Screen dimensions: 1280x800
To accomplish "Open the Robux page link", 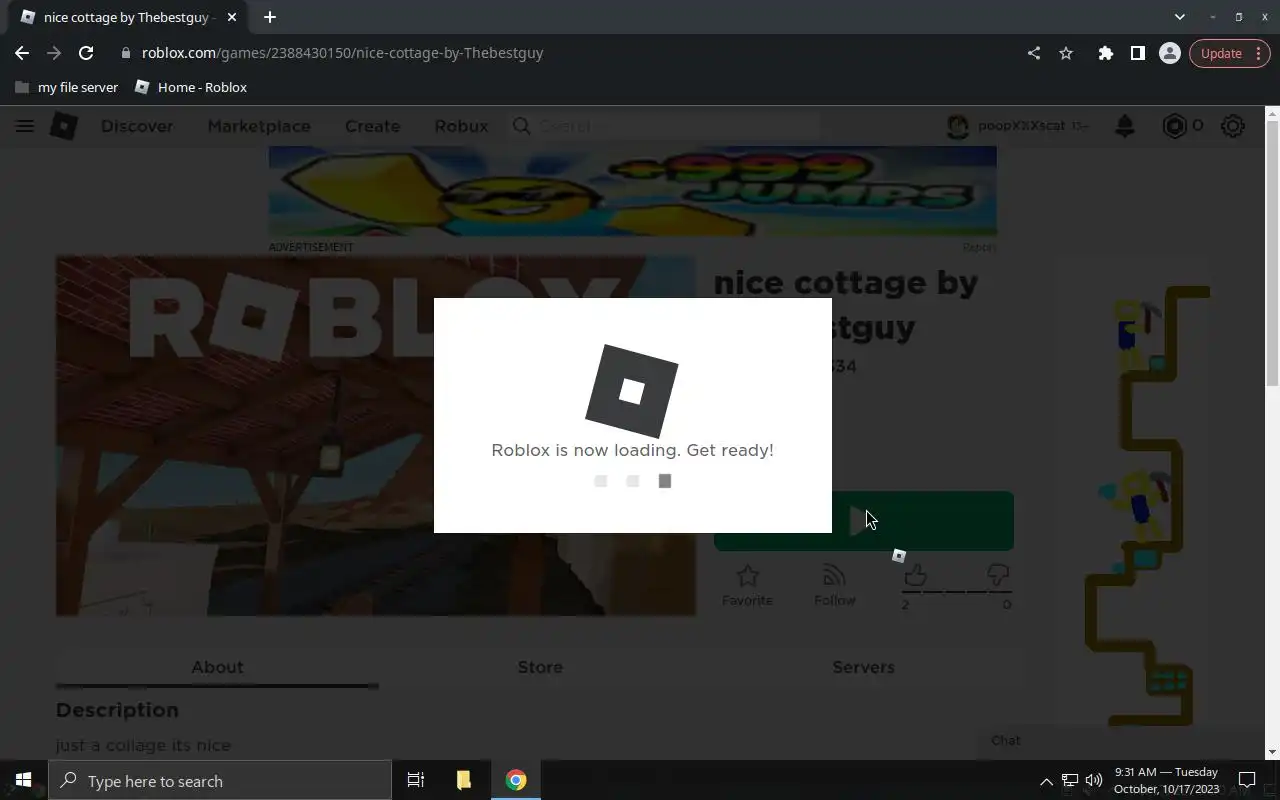I will (461, 126).
